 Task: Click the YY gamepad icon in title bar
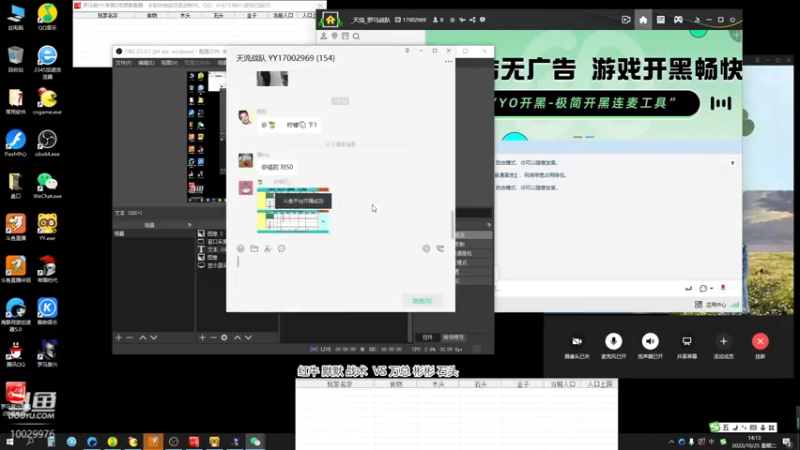(678, 20)
